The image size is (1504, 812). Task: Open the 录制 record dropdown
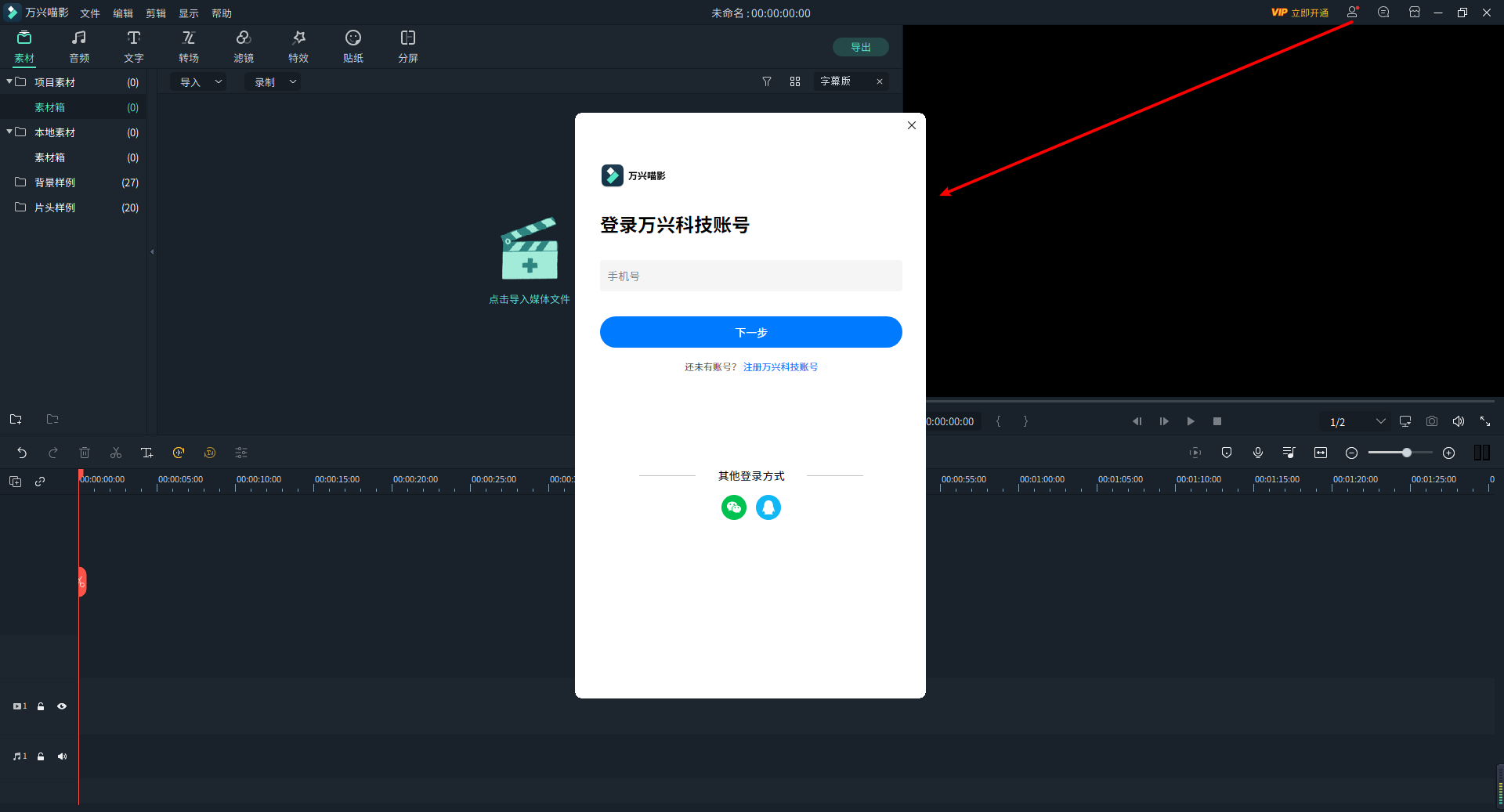(273, 82)
